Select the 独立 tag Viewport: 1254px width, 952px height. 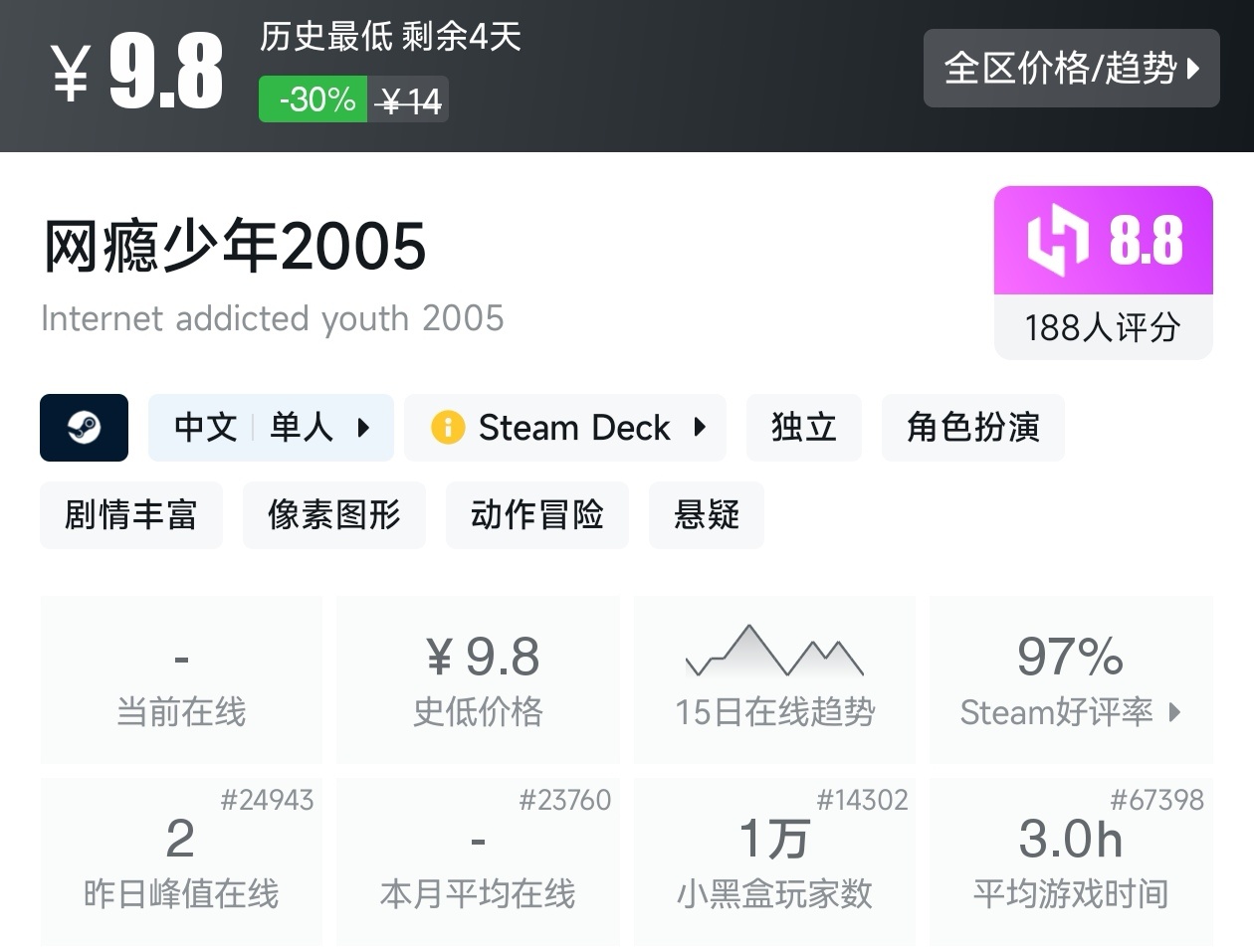(x=803, y=428)
